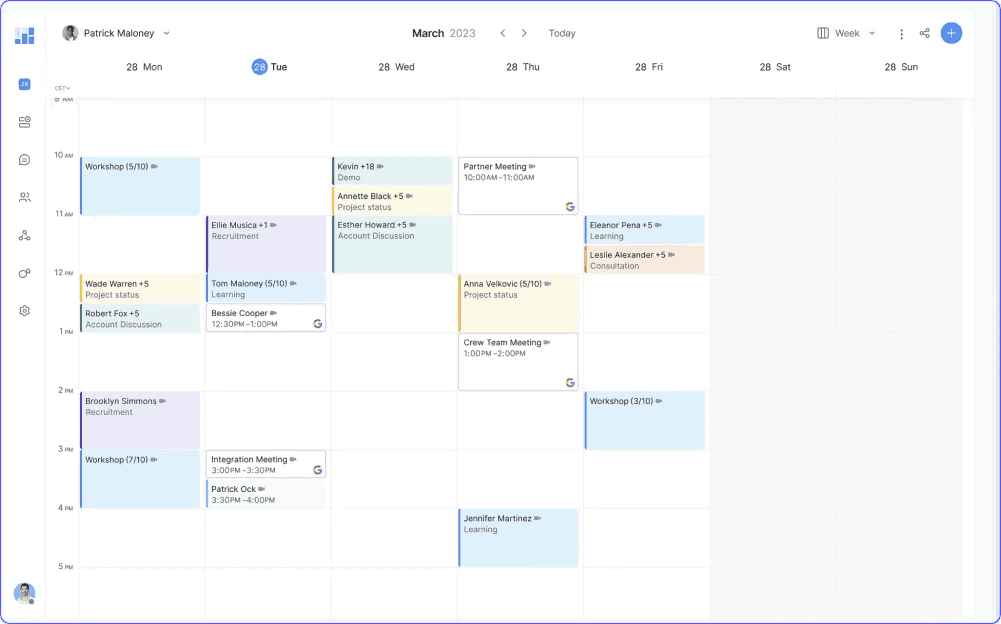The height and width of the screenshot is (624, 1001).
Task: Open the Patrick Maloney account dropdown
Action: 116,33
